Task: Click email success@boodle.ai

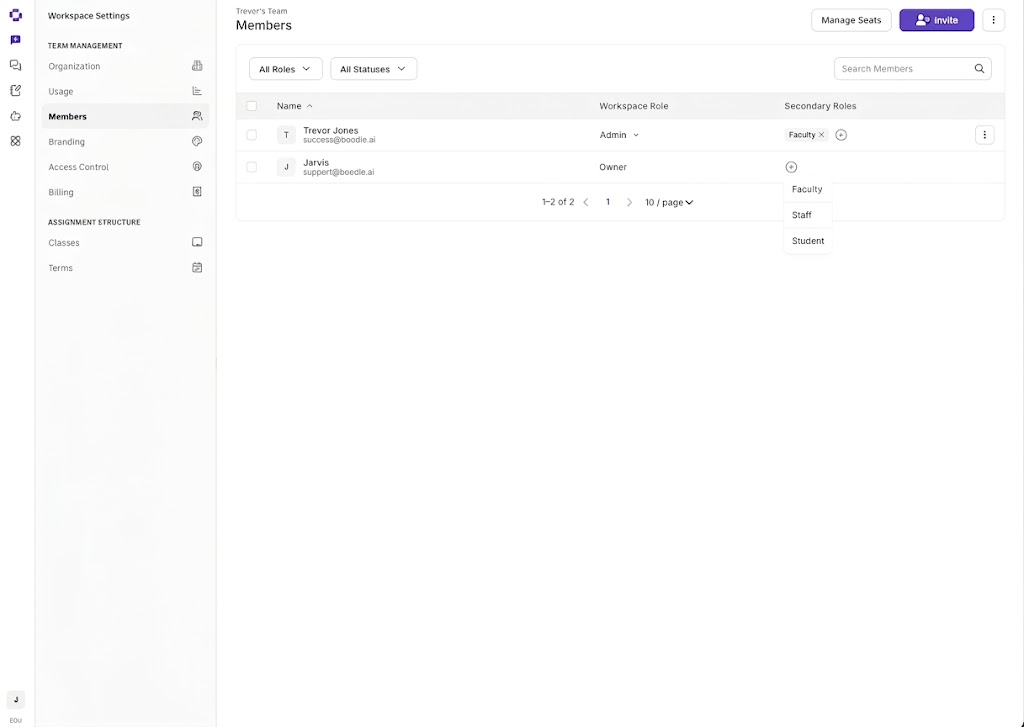Action: [339, 140]
